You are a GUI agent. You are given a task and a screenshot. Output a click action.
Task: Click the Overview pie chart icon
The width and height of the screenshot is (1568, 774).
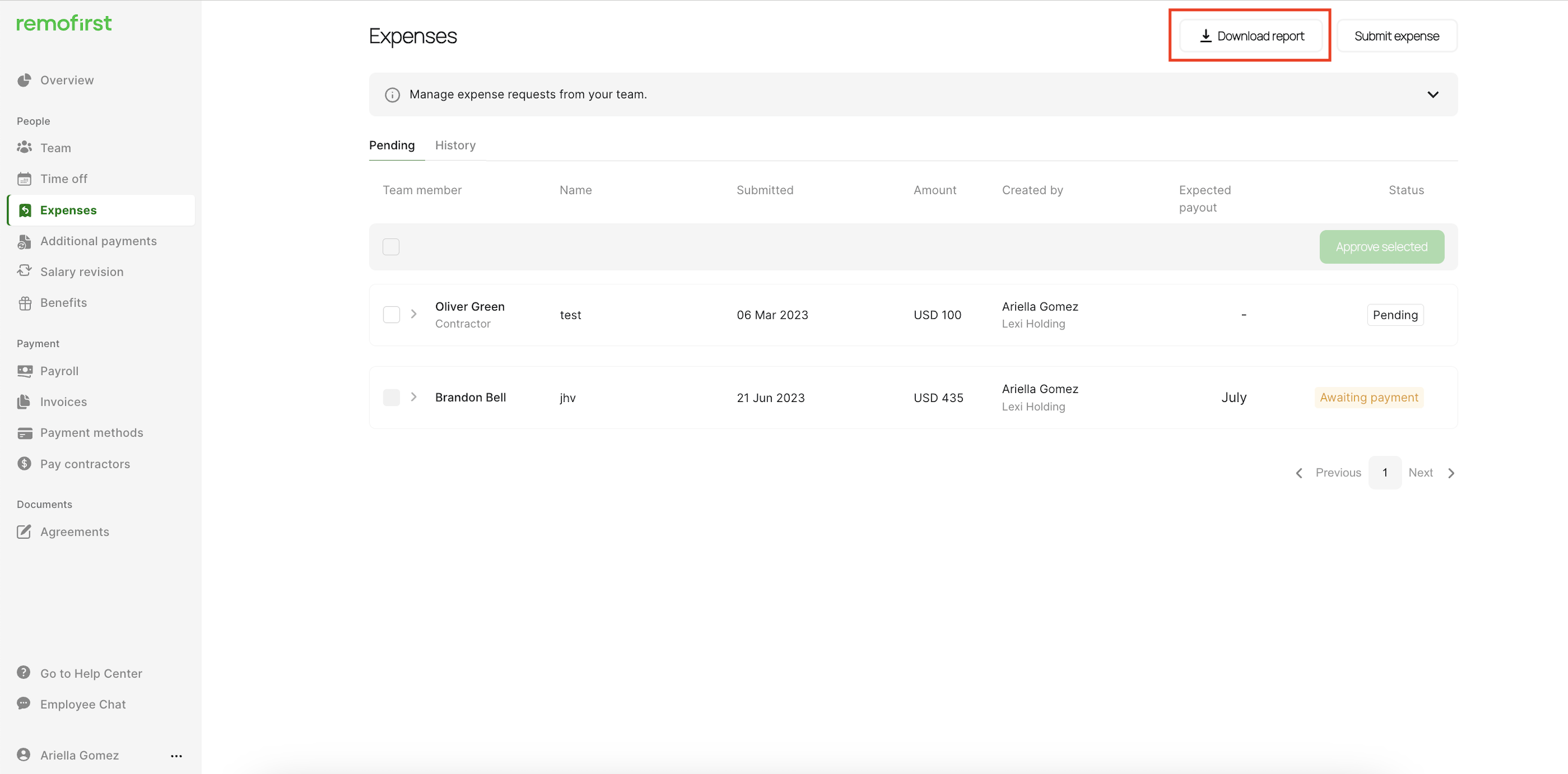25,80
